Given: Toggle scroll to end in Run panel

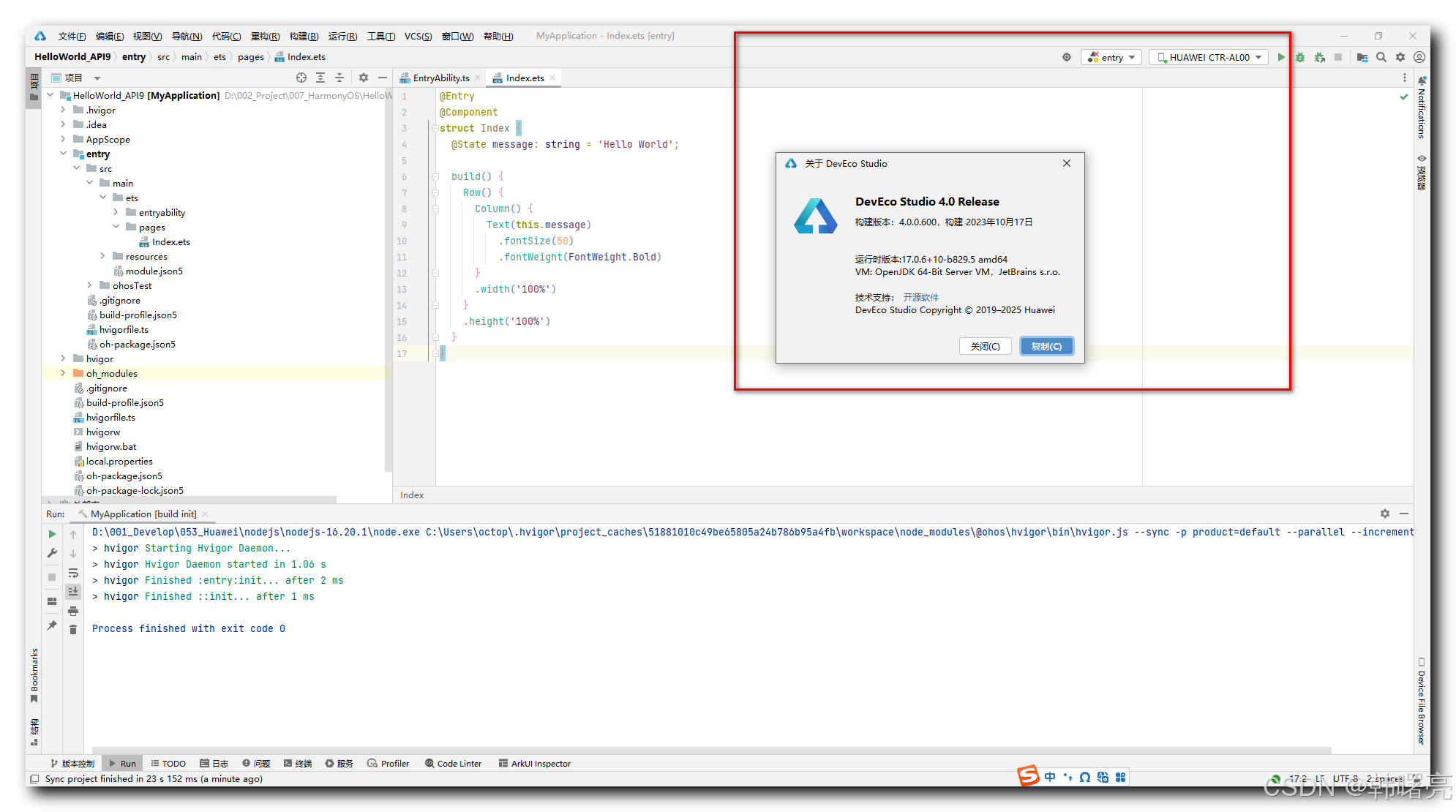Looking at the screenshot, I should [x=73, y=591].
